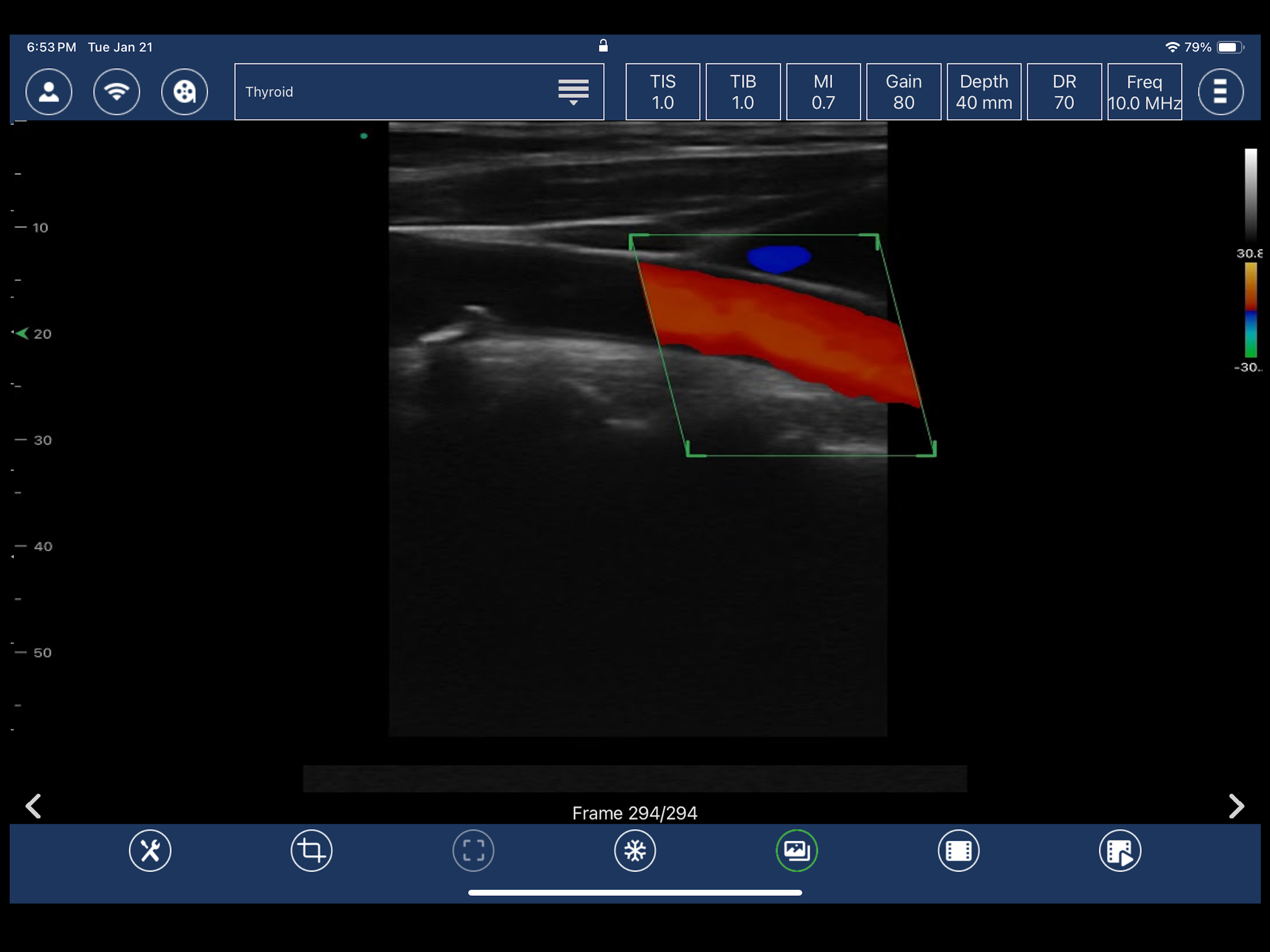Change the Depth 40 mm setting
Screen dimensions: 1270x952
984,92
